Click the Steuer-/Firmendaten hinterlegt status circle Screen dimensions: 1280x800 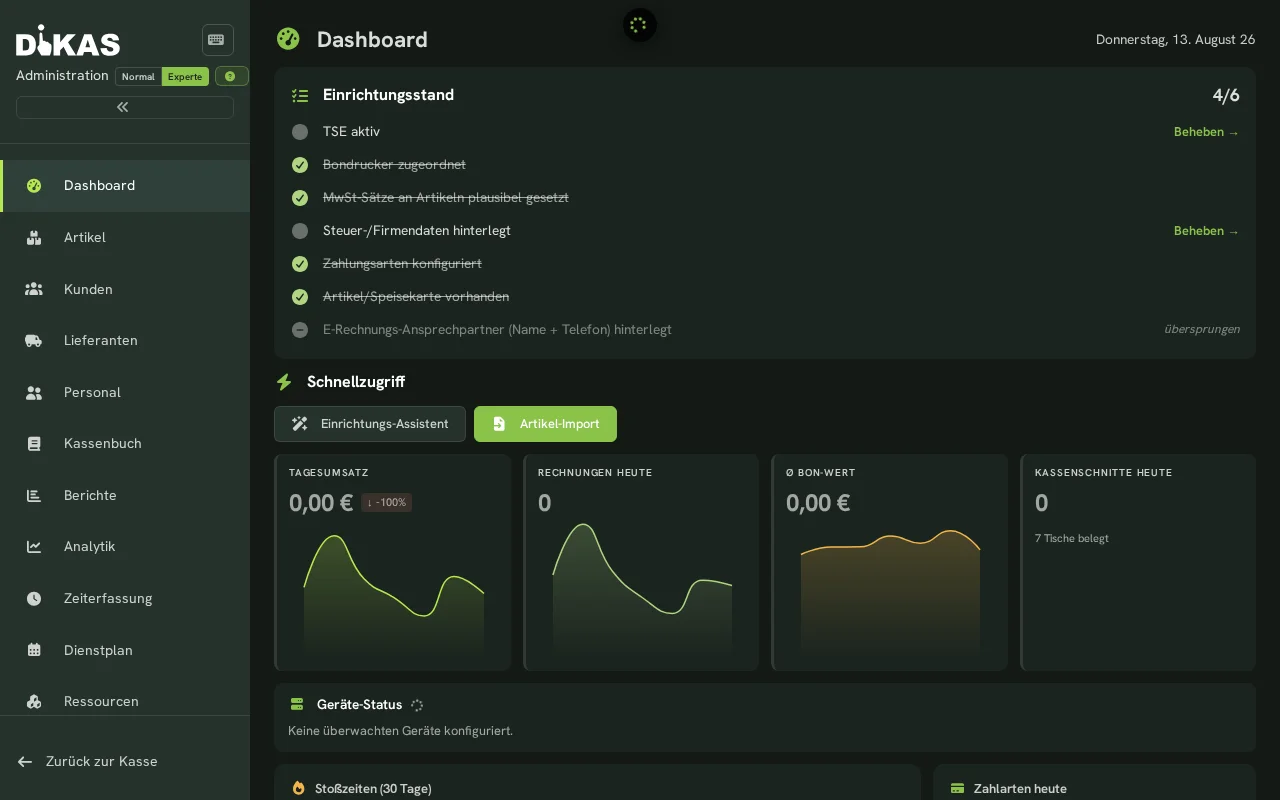point(300,231)
